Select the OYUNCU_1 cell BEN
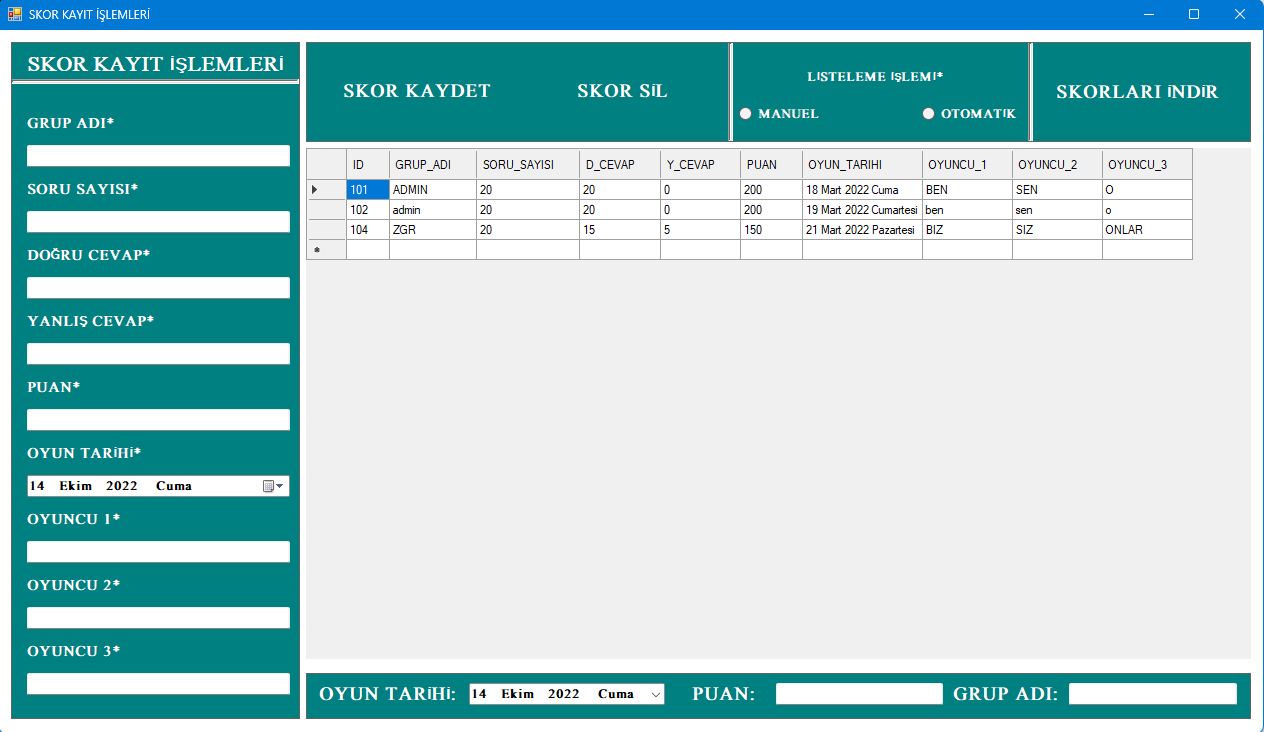This screenshot has width=1264, height=732. 967,190
